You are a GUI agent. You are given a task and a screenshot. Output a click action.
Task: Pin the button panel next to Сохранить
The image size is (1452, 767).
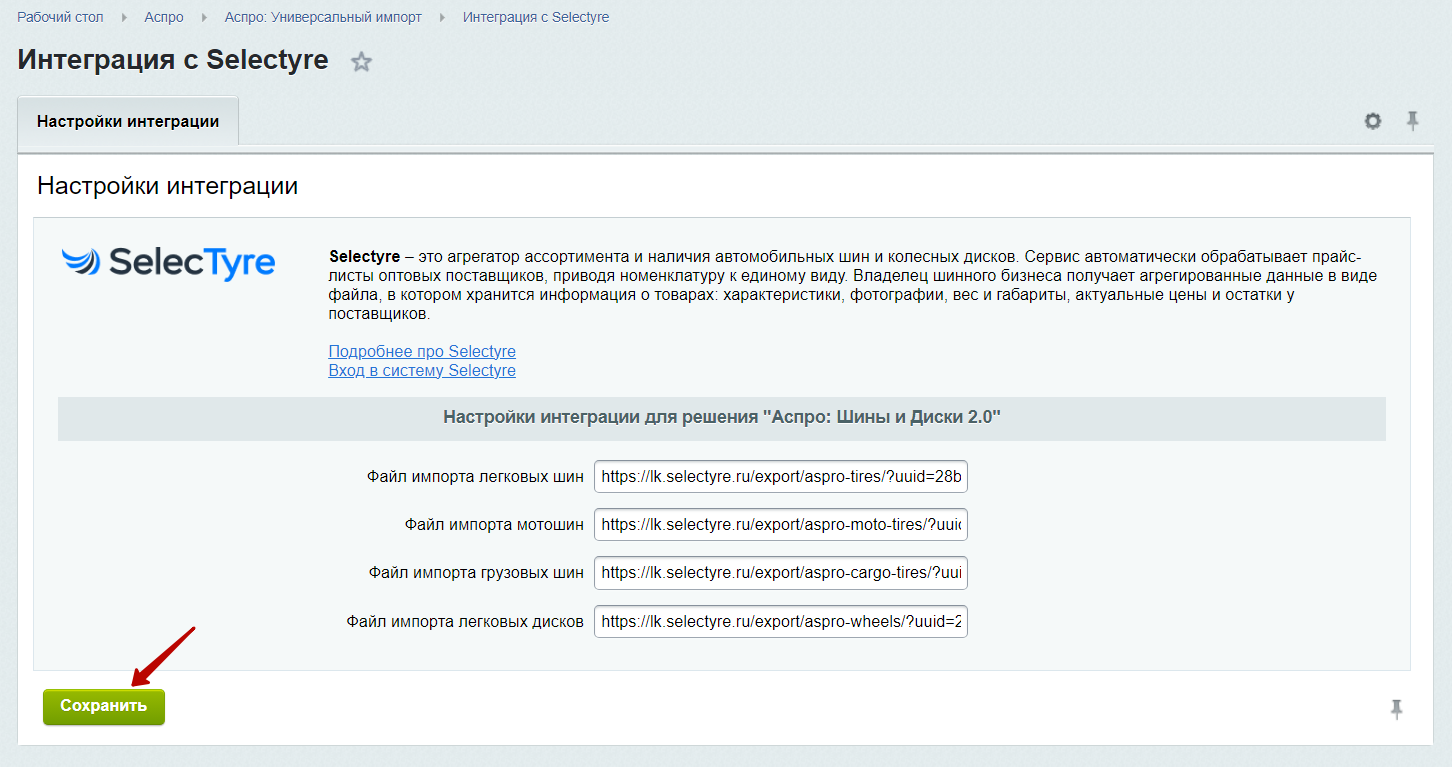pyautogui.click(x=1396, y=709)
